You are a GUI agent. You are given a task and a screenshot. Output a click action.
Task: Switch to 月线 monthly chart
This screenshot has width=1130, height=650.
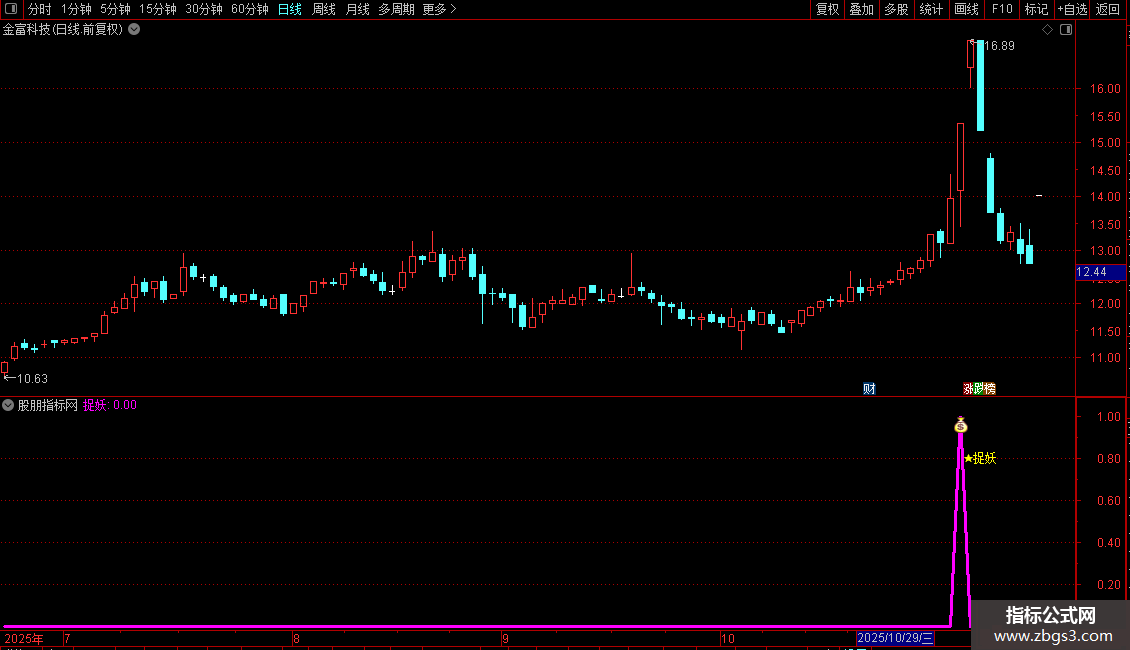357,9
